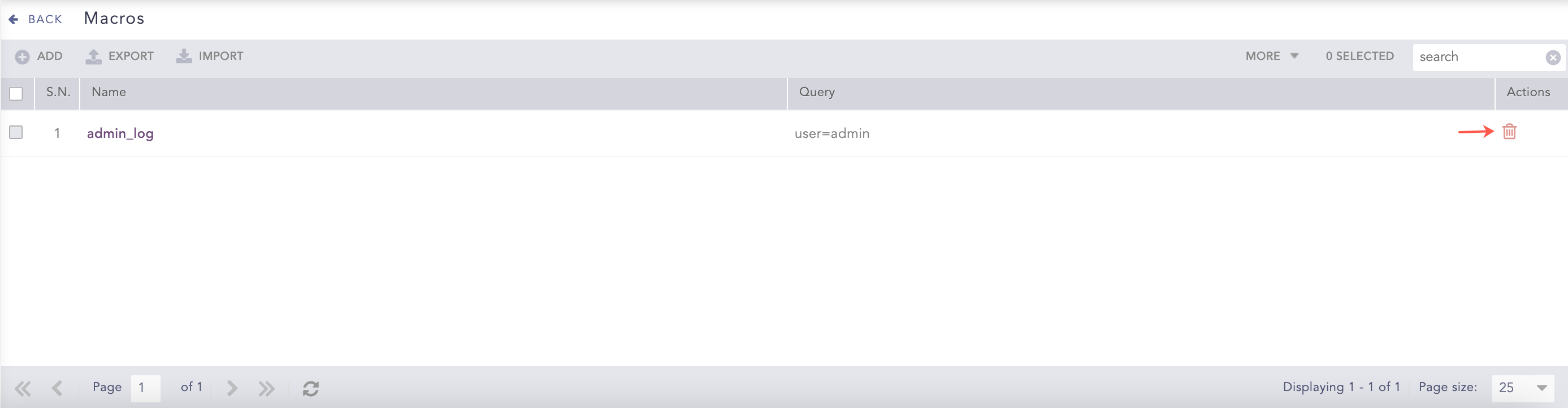Click the back arrow icon
Viewport: 1568px width, 408px height.
coord(14,19)
